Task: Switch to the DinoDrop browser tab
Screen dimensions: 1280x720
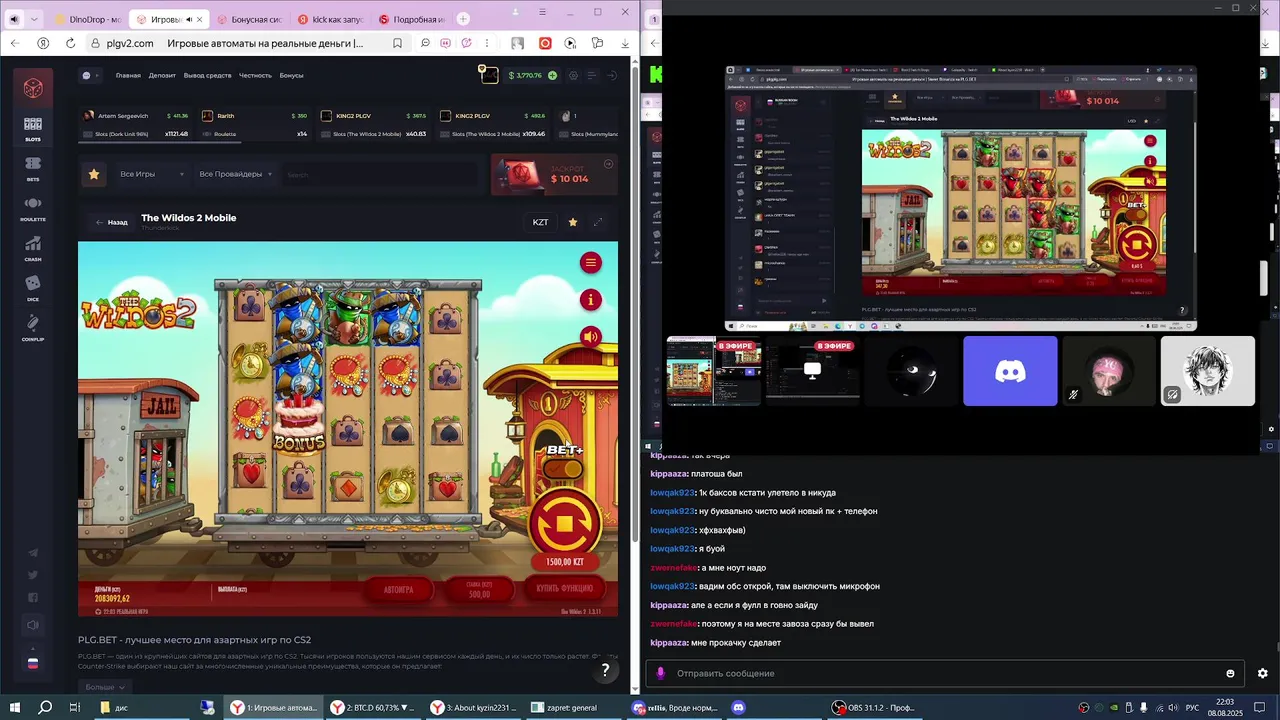Action: click(x=88, y=19)
